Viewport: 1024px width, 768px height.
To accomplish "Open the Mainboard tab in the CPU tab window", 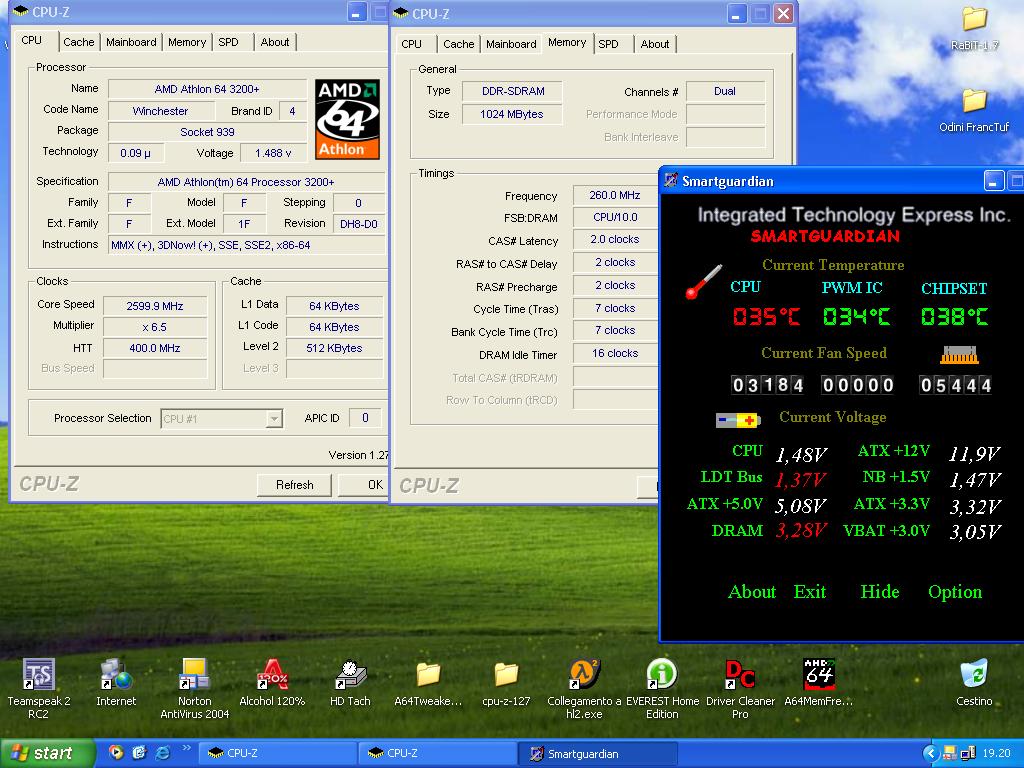I will point(131,42).
